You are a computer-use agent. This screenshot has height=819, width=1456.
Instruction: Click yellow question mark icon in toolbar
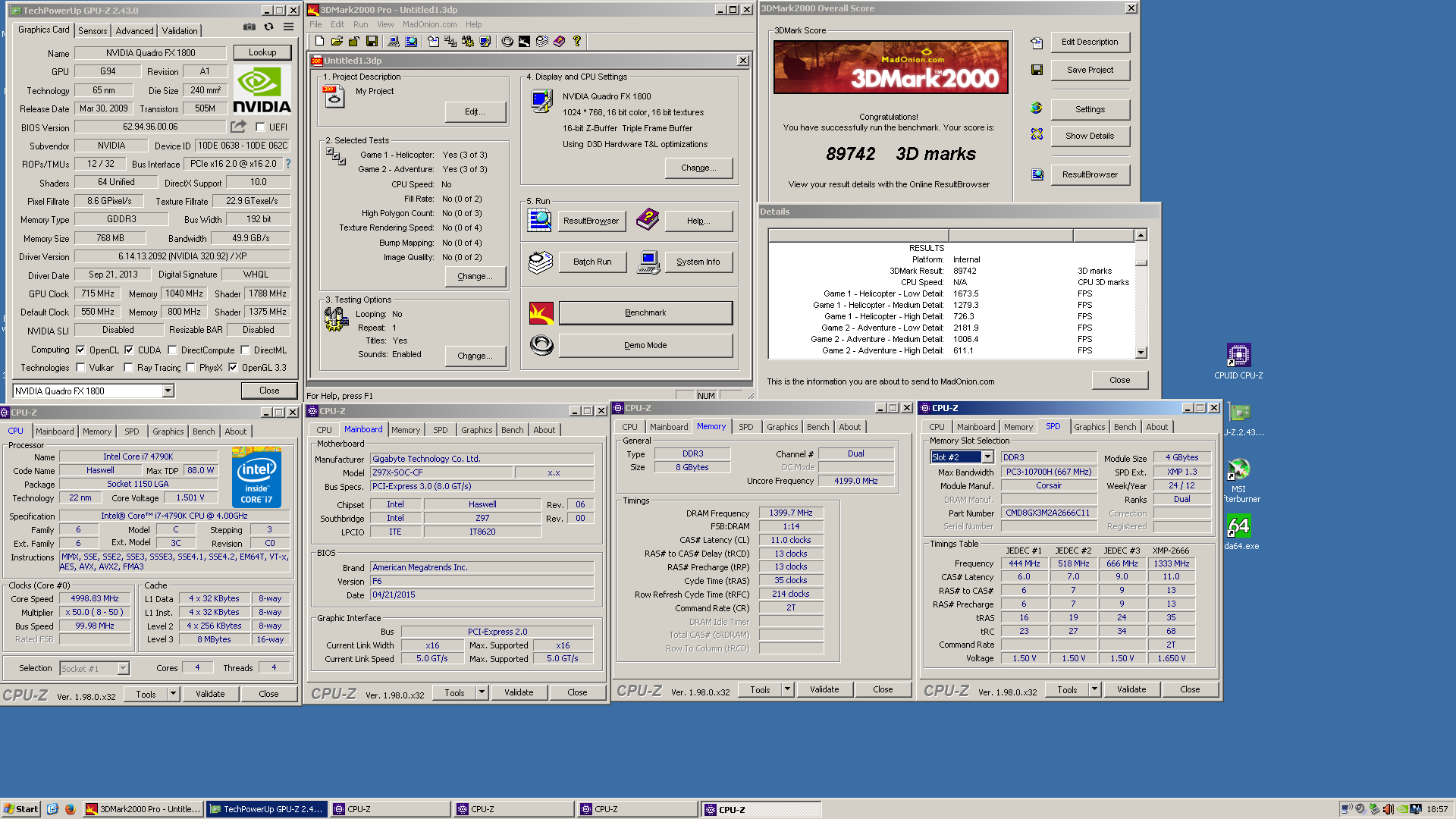pyautogui.click(x=577, y=41)
